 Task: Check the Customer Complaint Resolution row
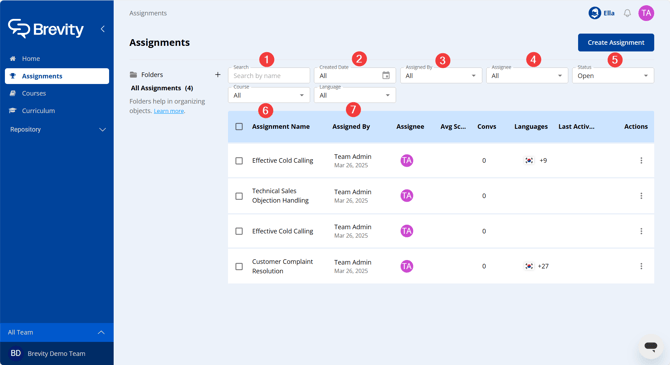tap(239, 266)
